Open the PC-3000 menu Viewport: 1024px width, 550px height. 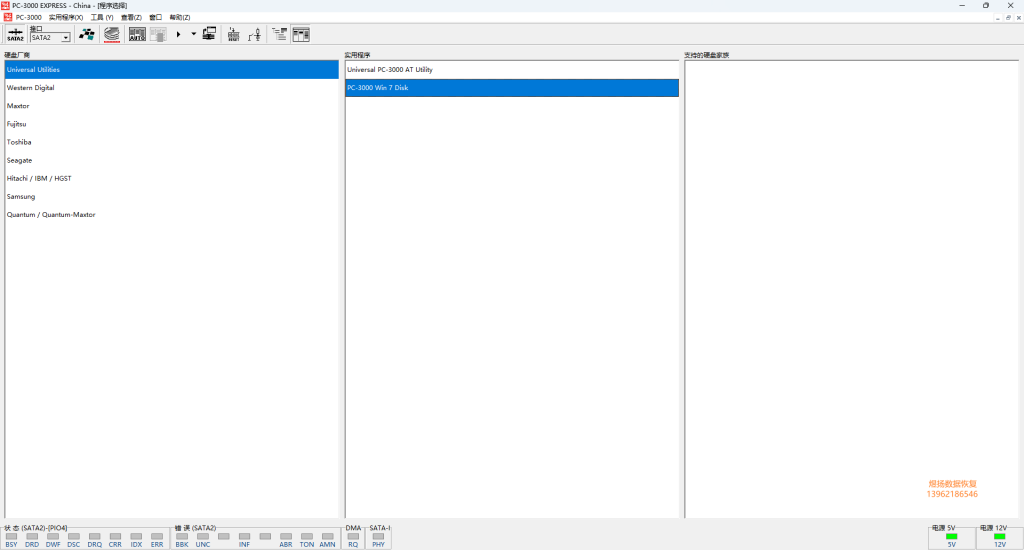(x=28, y=18)
